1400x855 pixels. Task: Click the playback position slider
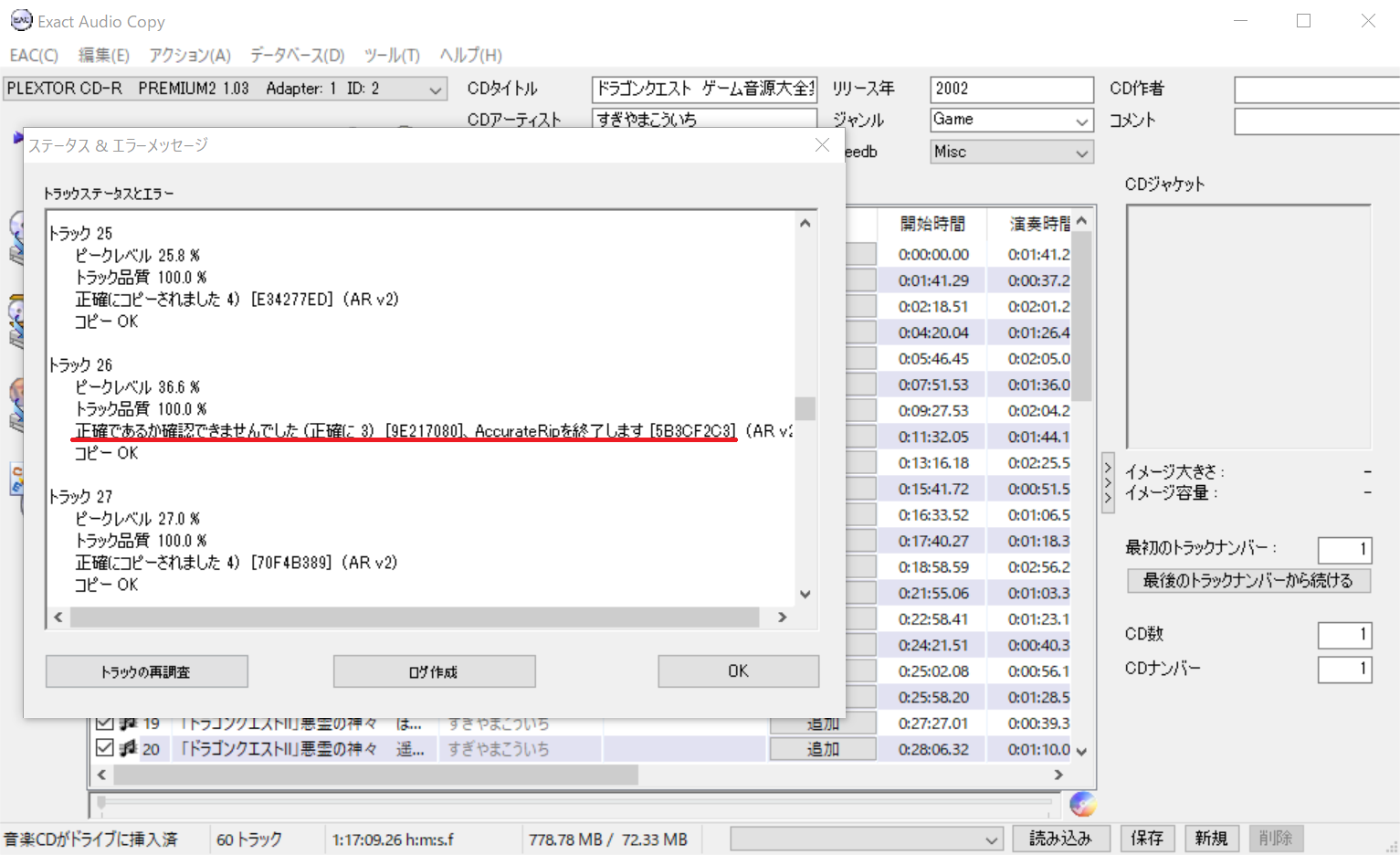[575, 804]
